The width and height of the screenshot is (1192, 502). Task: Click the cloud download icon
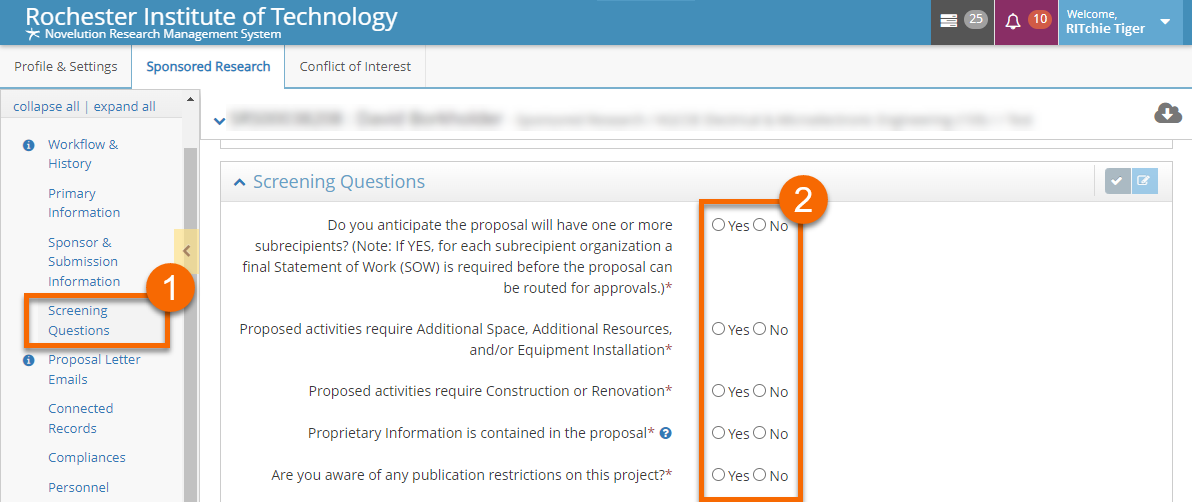[1168, 113]
